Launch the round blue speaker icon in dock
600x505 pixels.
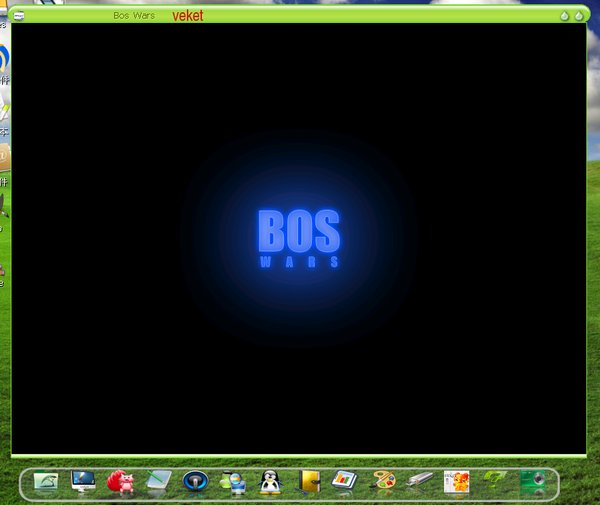(196, 481)
